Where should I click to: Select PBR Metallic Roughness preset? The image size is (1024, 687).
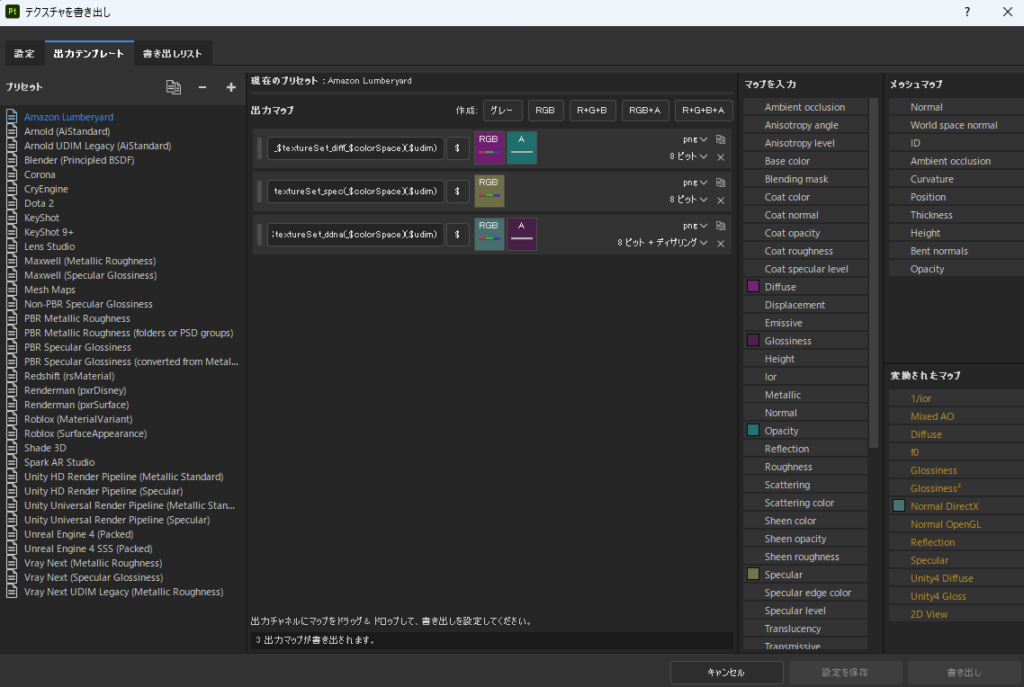click(x=77, y=319)
